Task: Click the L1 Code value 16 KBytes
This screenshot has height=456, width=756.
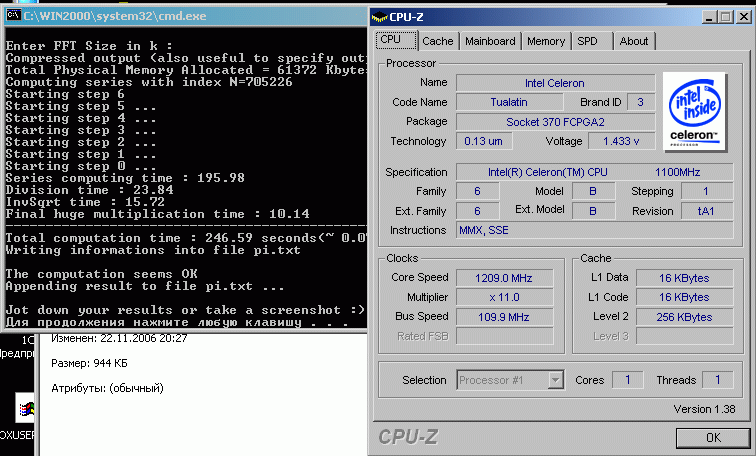Action: tap(685, 297)
